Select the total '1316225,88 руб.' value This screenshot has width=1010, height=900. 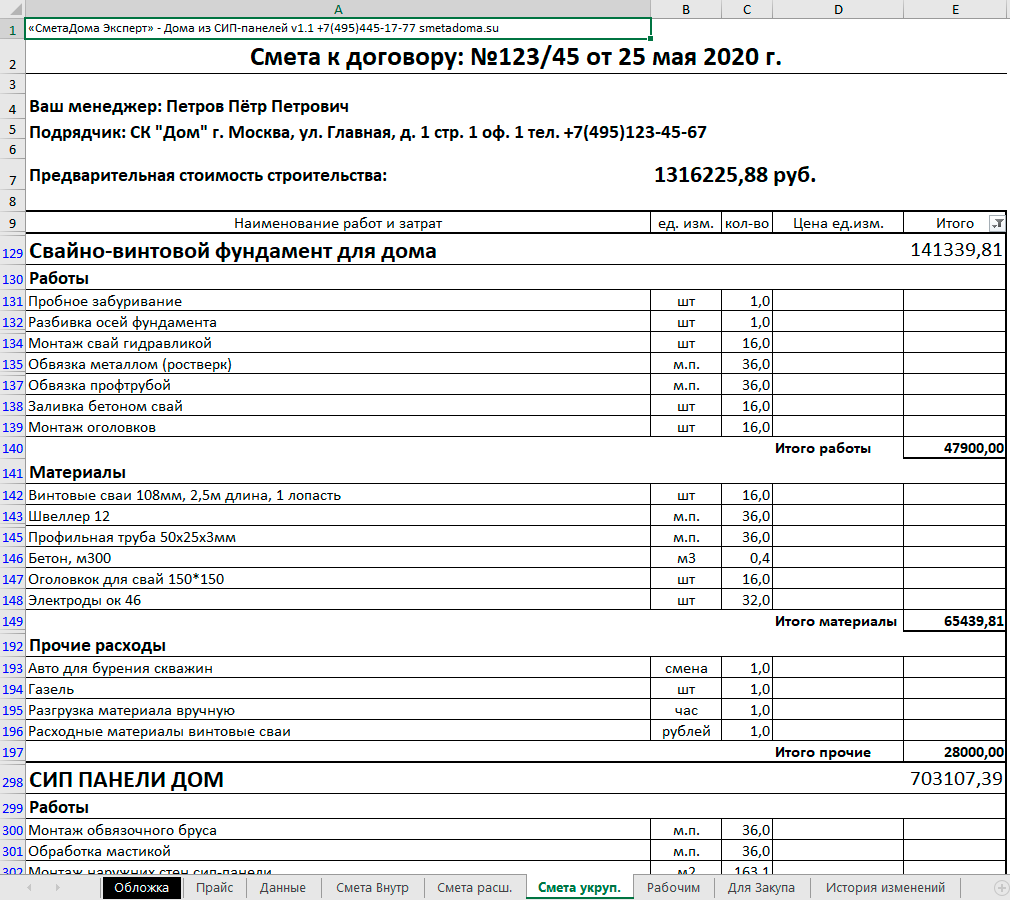click(735, 175)
